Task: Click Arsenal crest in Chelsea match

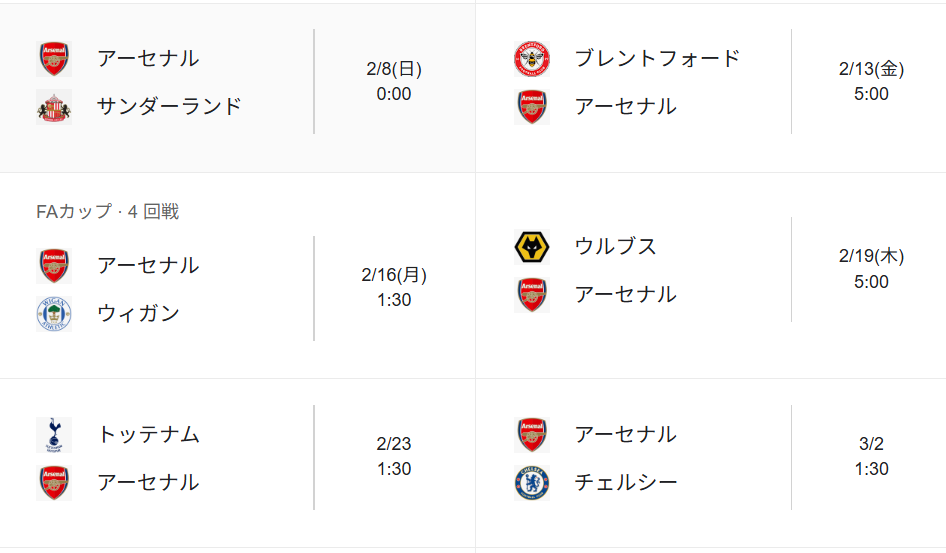Action: tap(531, 435)
